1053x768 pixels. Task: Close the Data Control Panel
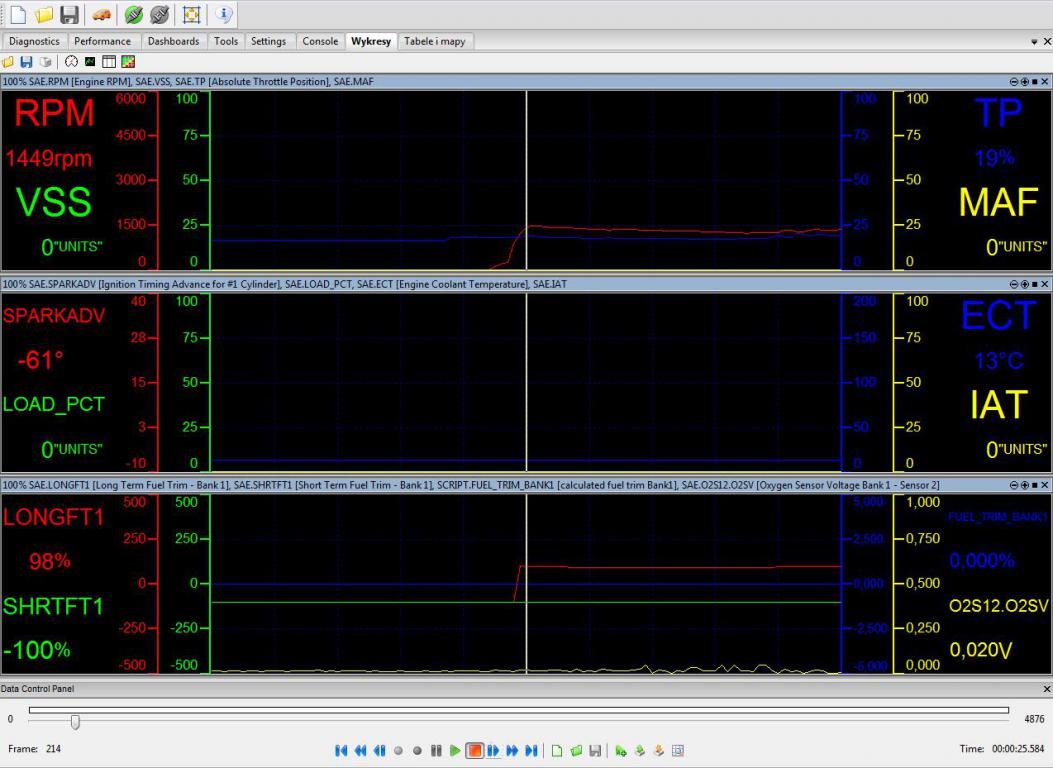pos(1046,689)
